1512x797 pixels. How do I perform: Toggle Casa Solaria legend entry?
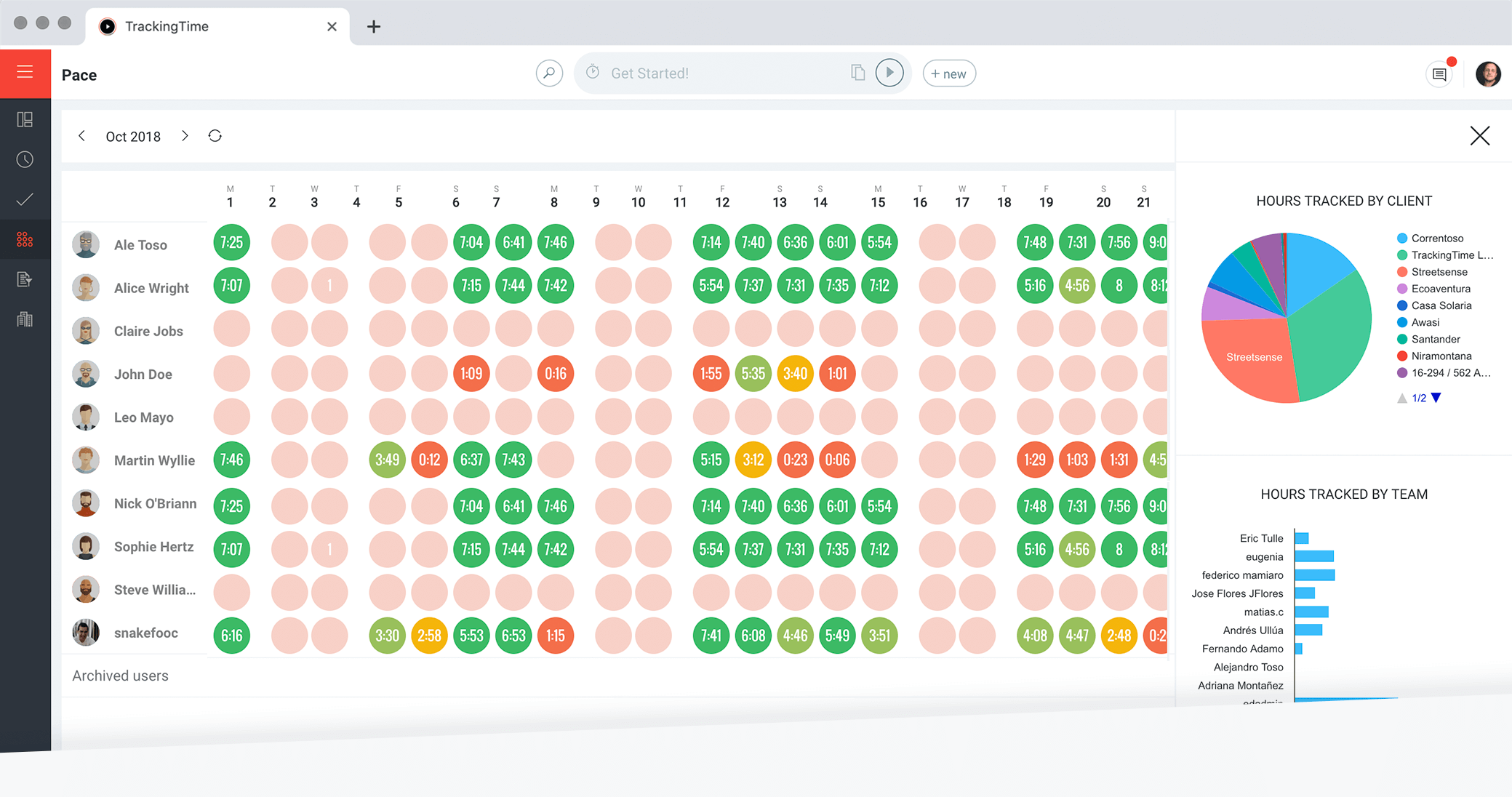1435,305
